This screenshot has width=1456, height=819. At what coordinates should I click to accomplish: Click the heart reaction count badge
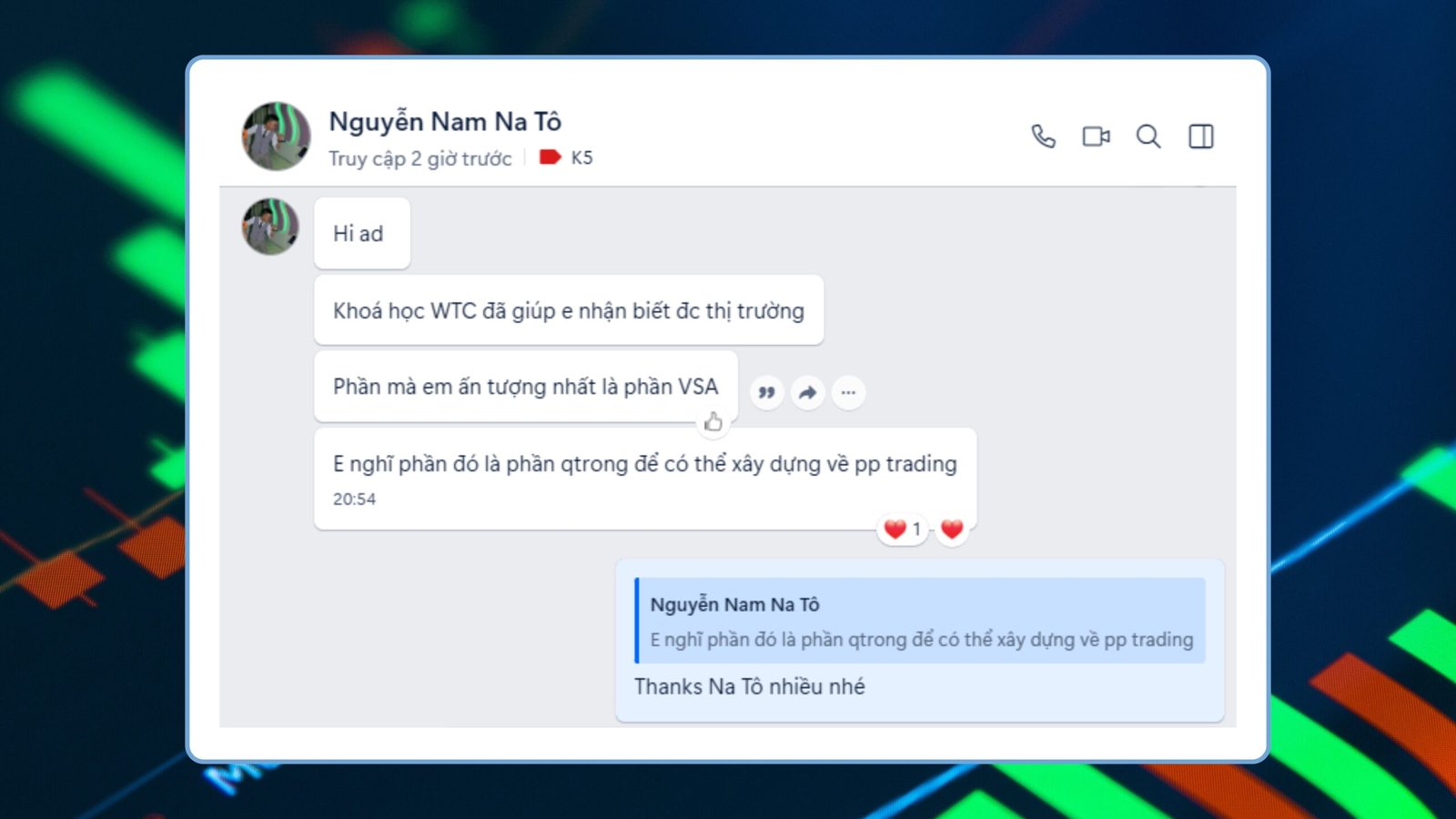pyautogui.click(x=903, y=529)
